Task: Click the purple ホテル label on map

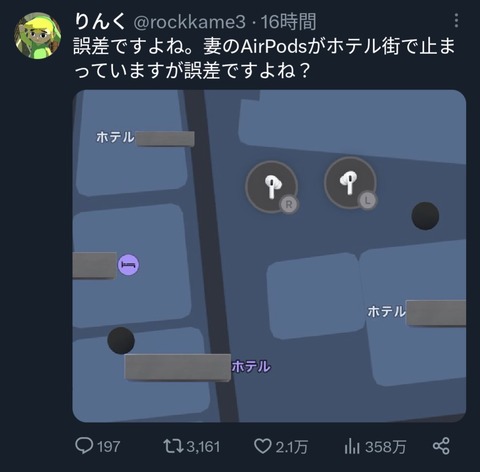Action: tap(251, 366)
